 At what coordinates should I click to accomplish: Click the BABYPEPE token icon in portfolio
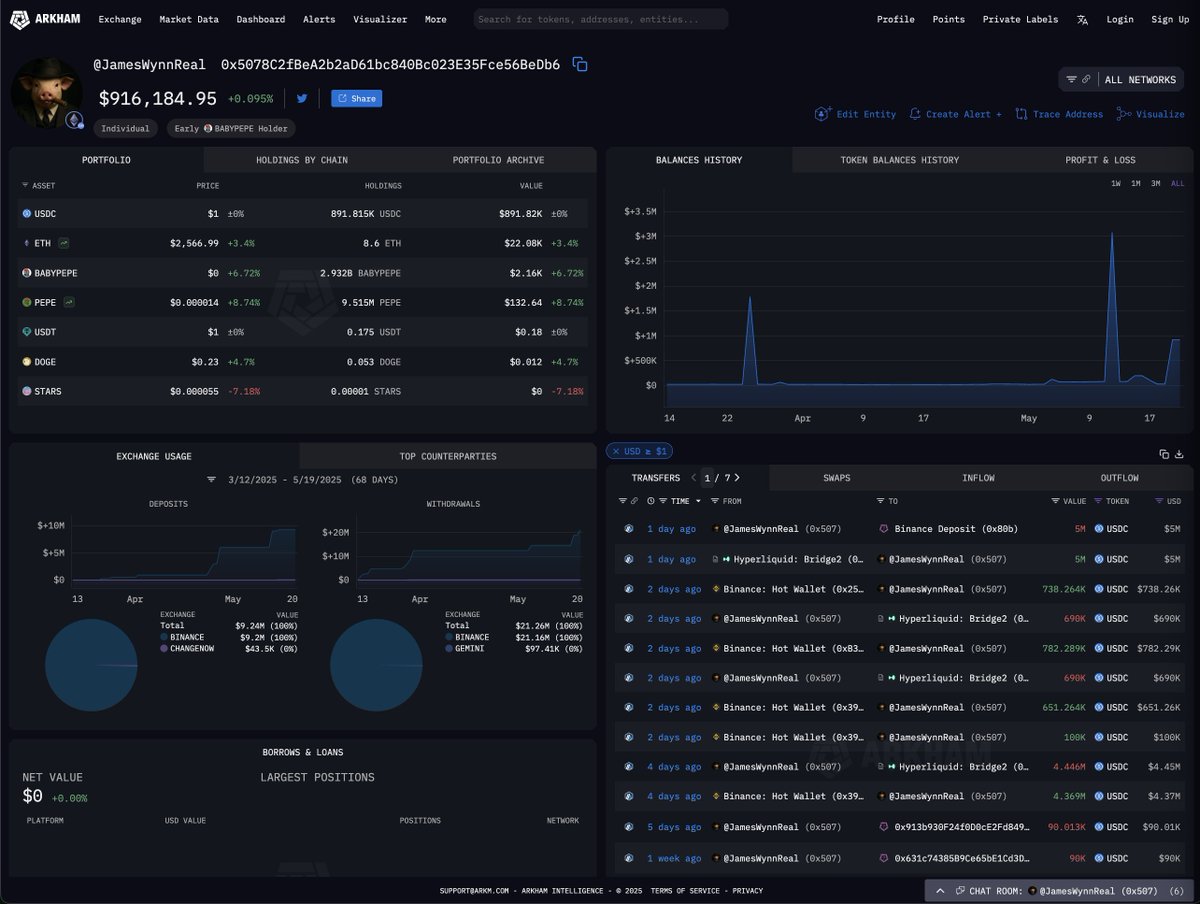pyautogui.click(x=27, y=272)
